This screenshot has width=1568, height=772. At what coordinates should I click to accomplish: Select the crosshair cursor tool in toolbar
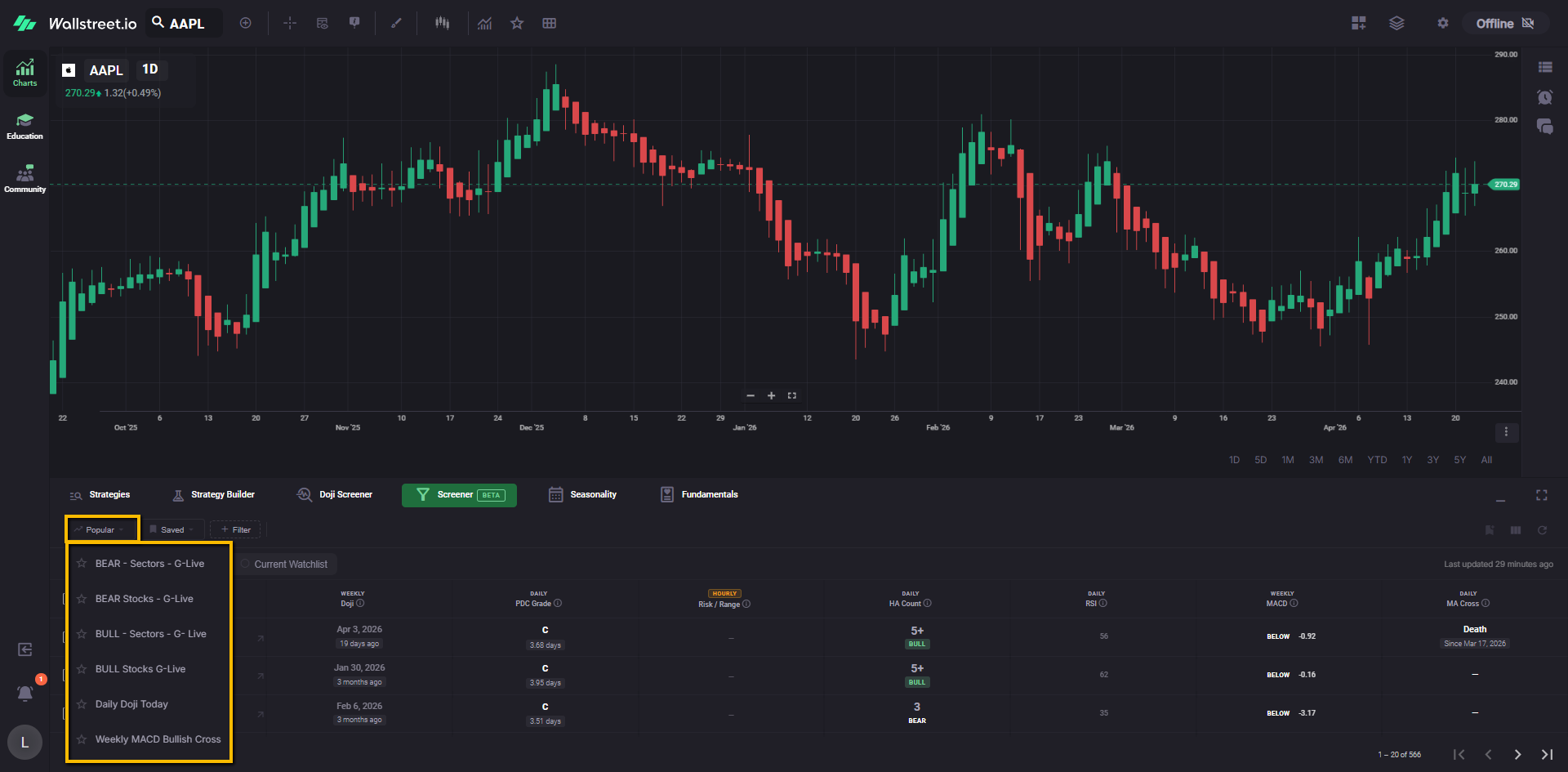click(x=289, y=24)
